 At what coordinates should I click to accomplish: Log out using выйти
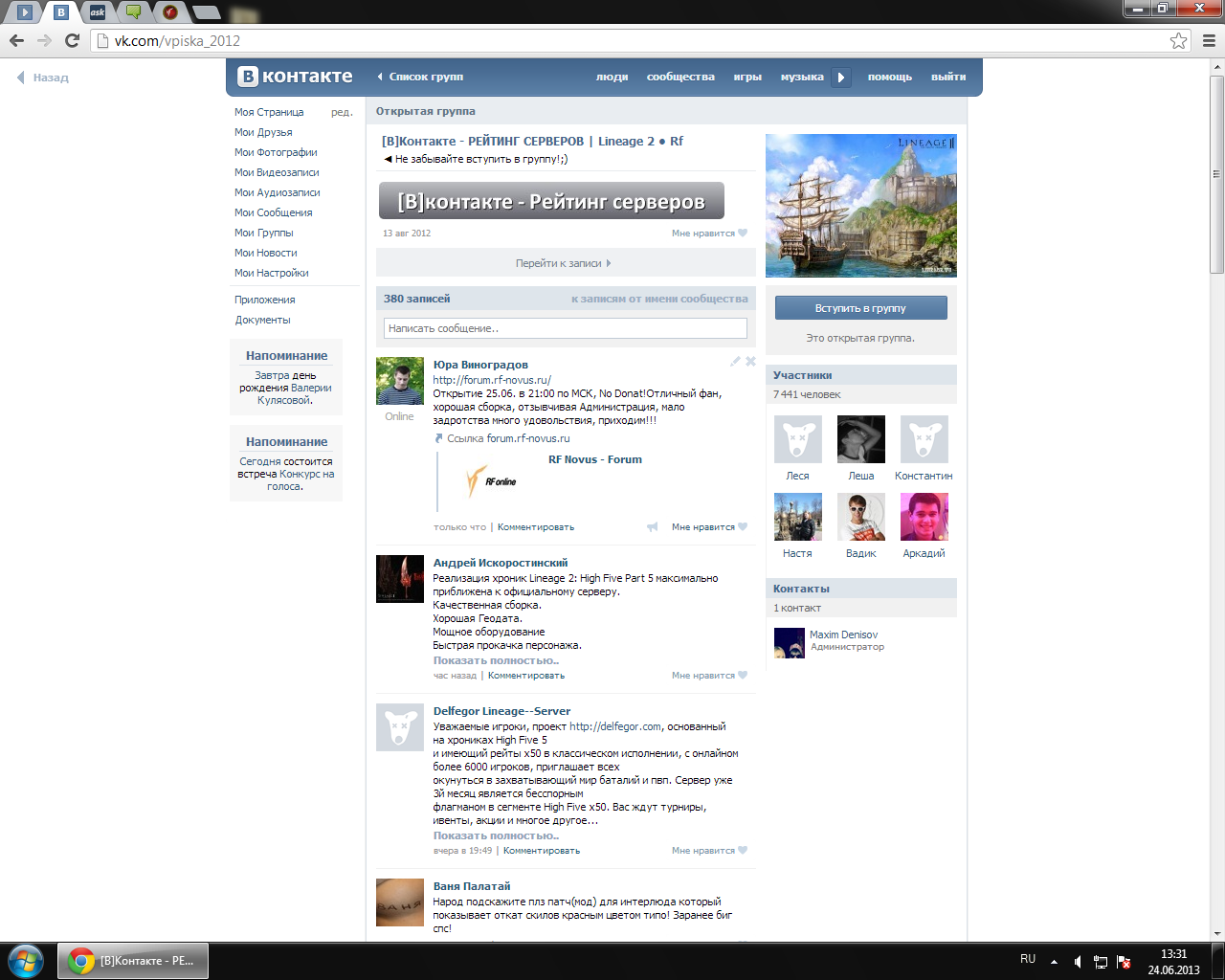[x=948, y=78]
